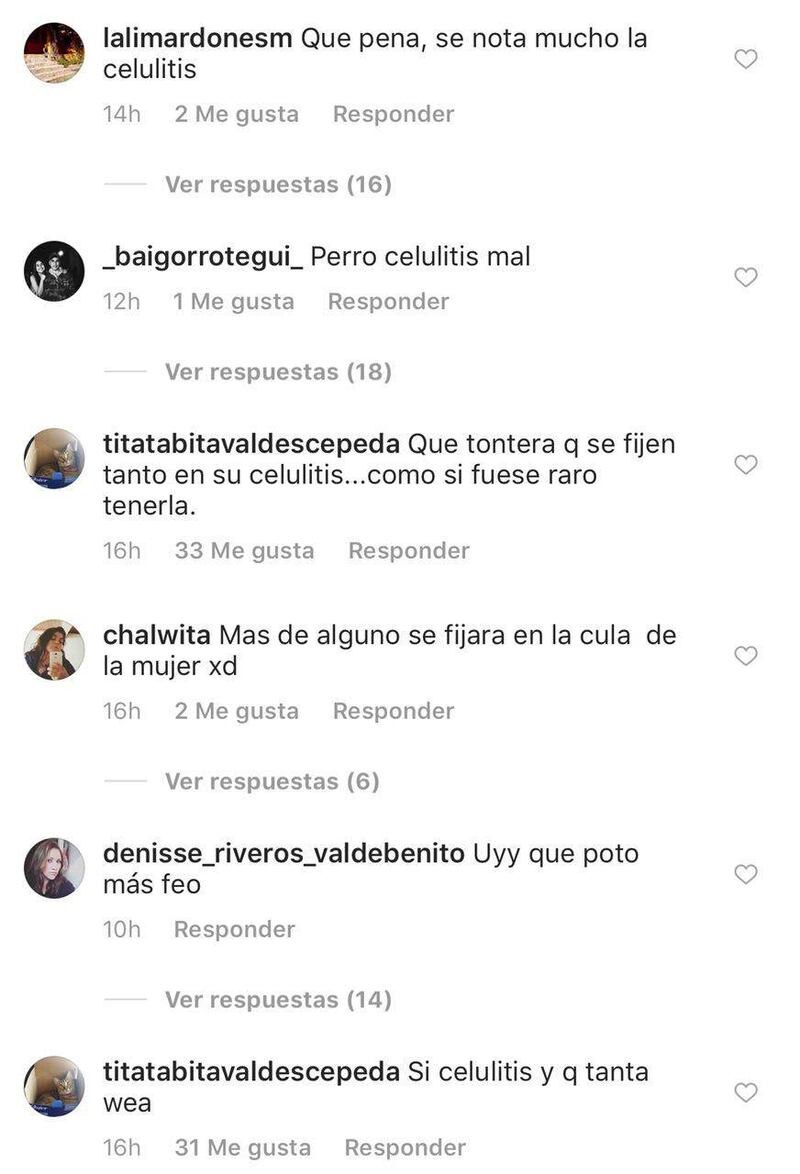This screenshot has width=800, height=1174.
Task: Click Responder under denisse_riveros_valdebenito's comment
Action: [234, 929]
